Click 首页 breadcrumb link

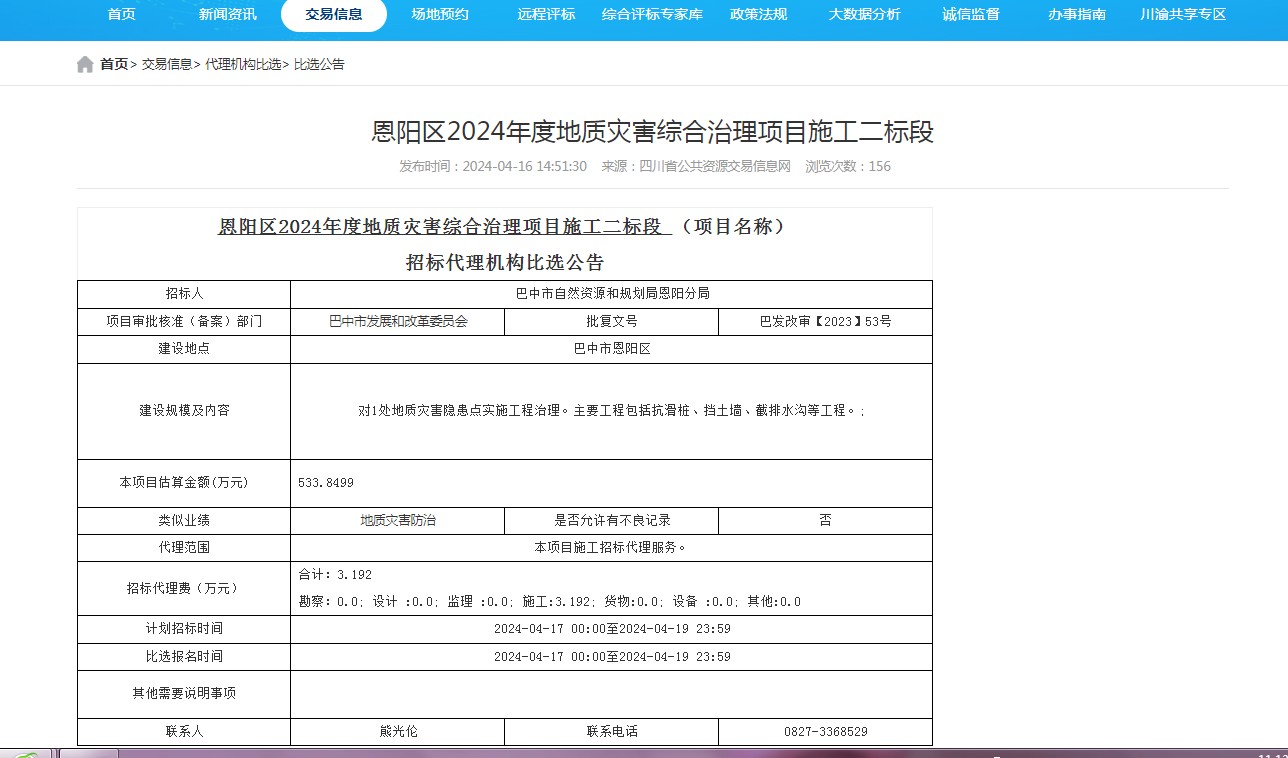[x=114, y=65]
